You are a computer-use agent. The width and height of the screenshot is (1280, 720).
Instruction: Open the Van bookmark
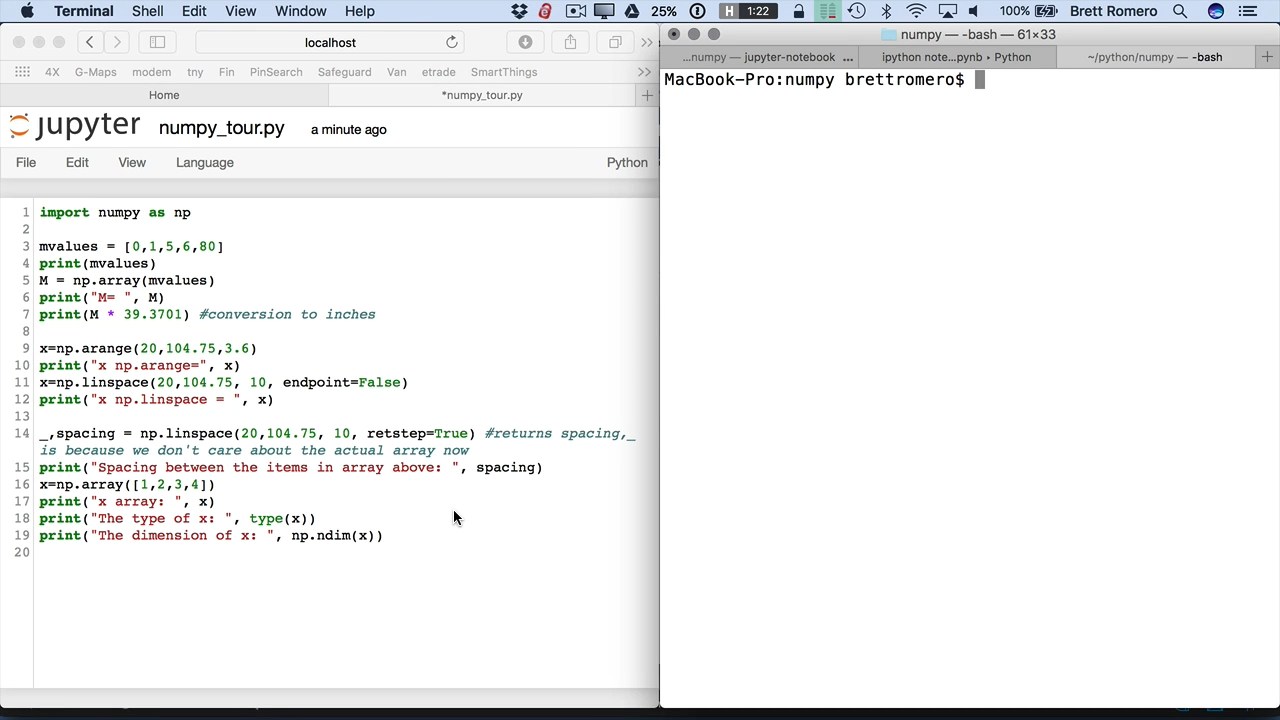click(x=396, y=72)
